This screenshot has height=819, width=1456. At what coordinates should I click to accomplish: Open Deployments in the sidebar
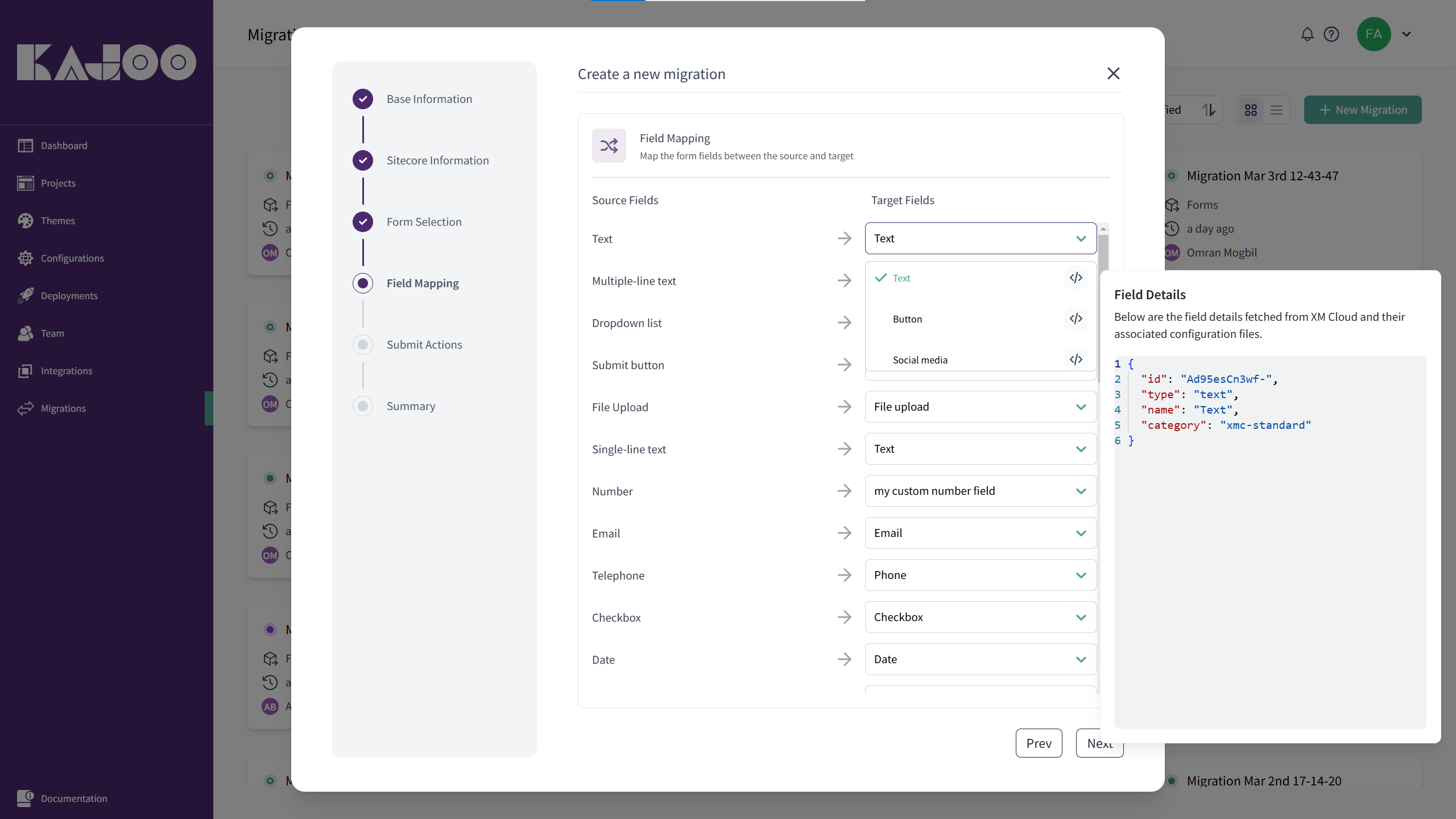click(x=69, y=296)
